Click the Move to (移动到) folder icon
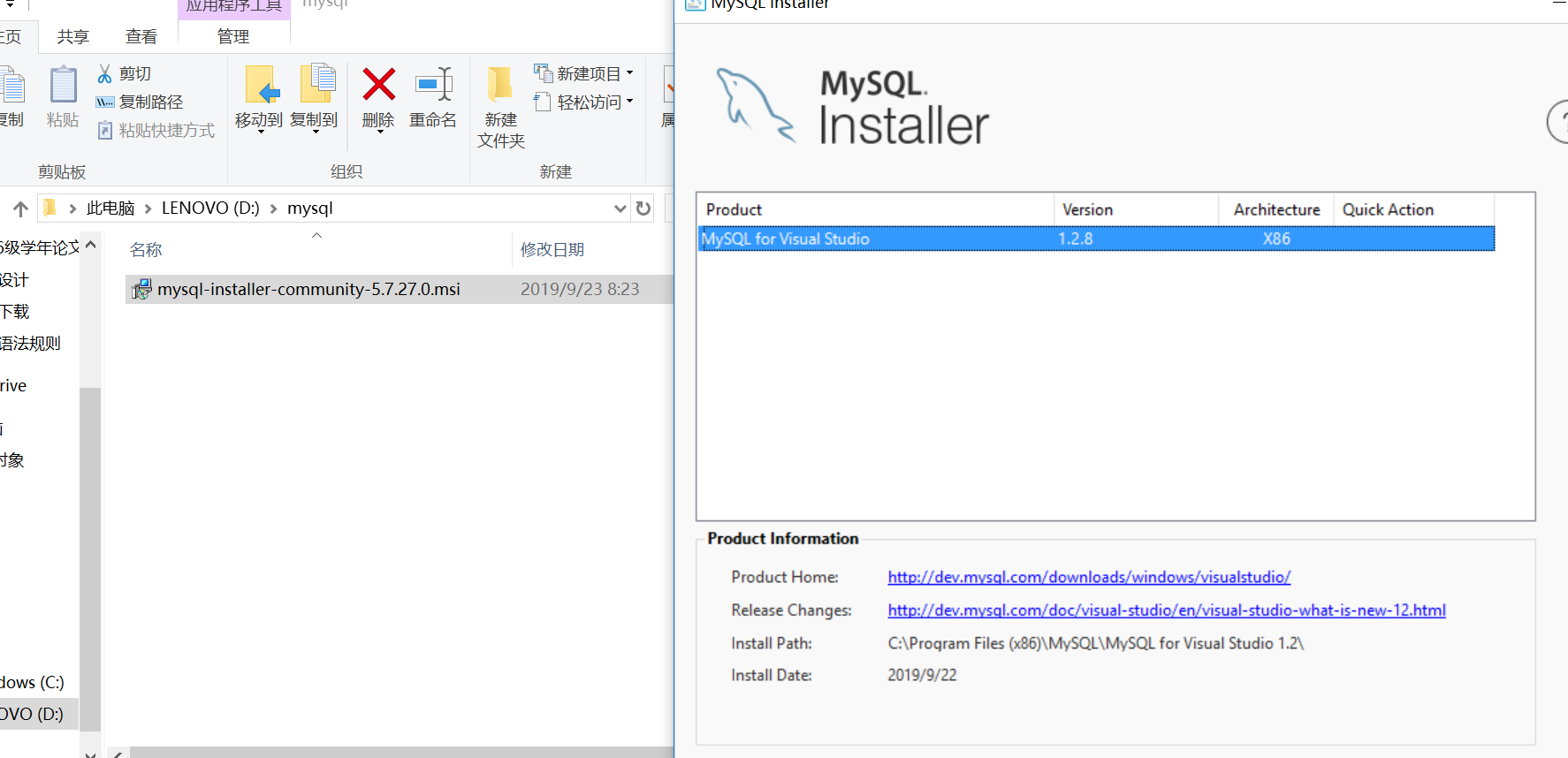Screen dimensions: 1568x758 pos(262,86)
